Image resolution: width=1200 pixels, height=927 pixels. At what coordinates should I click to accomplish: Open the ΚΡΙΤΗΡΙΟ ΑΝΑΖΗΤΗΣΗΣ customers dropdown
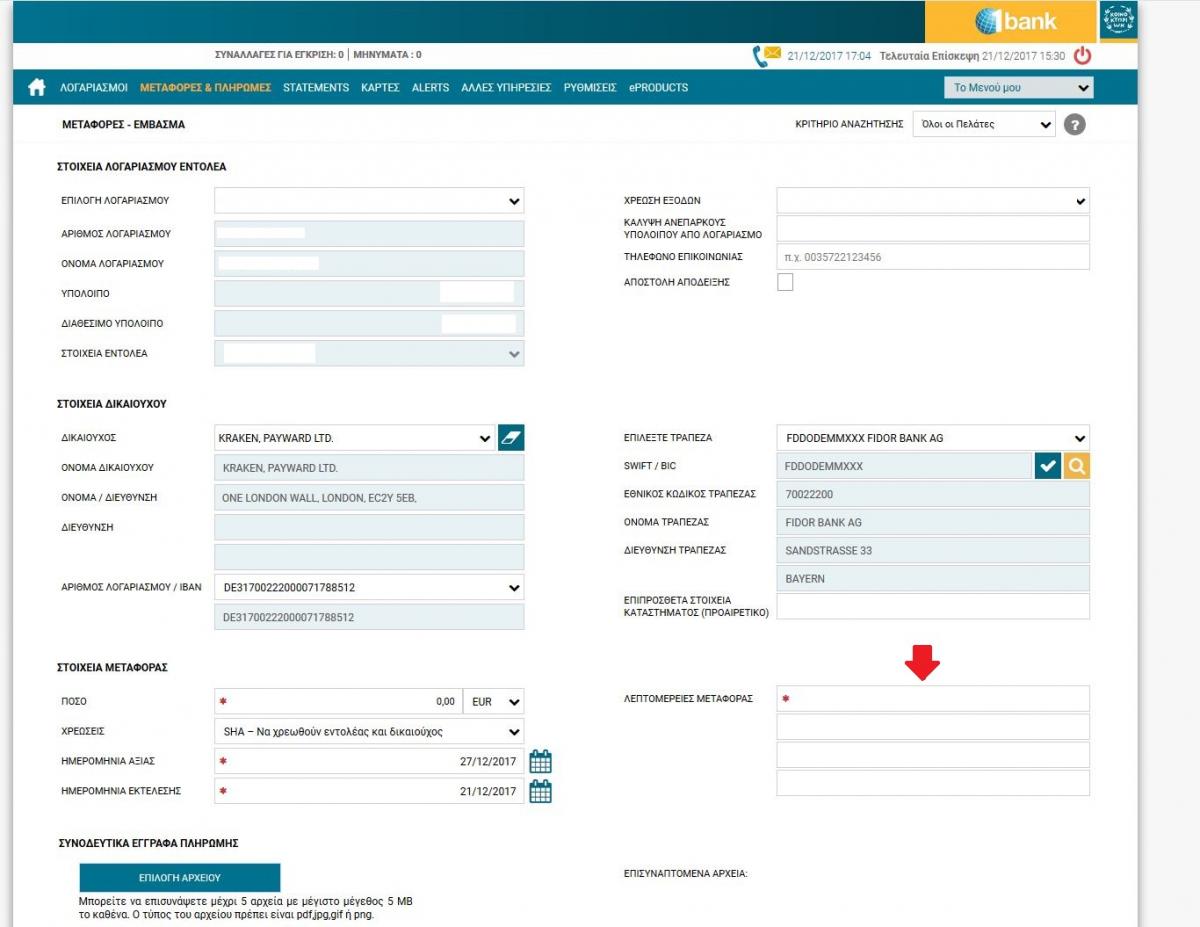(984, 125)
